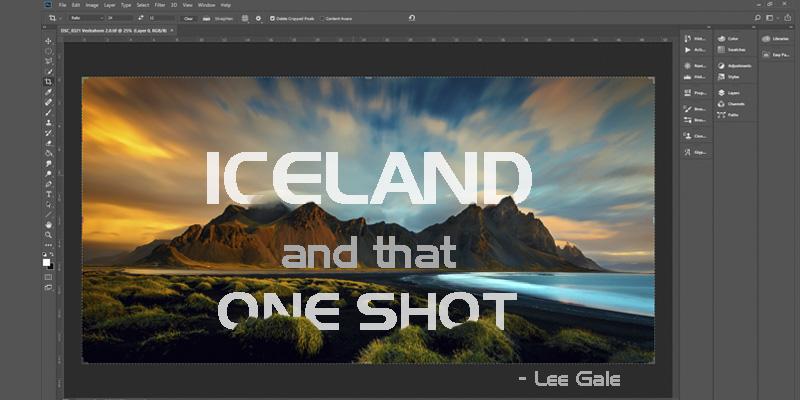This screenshot has height=400, width=800.
Task: Select the Zoom tool
Action: click(x=48, y=235)
